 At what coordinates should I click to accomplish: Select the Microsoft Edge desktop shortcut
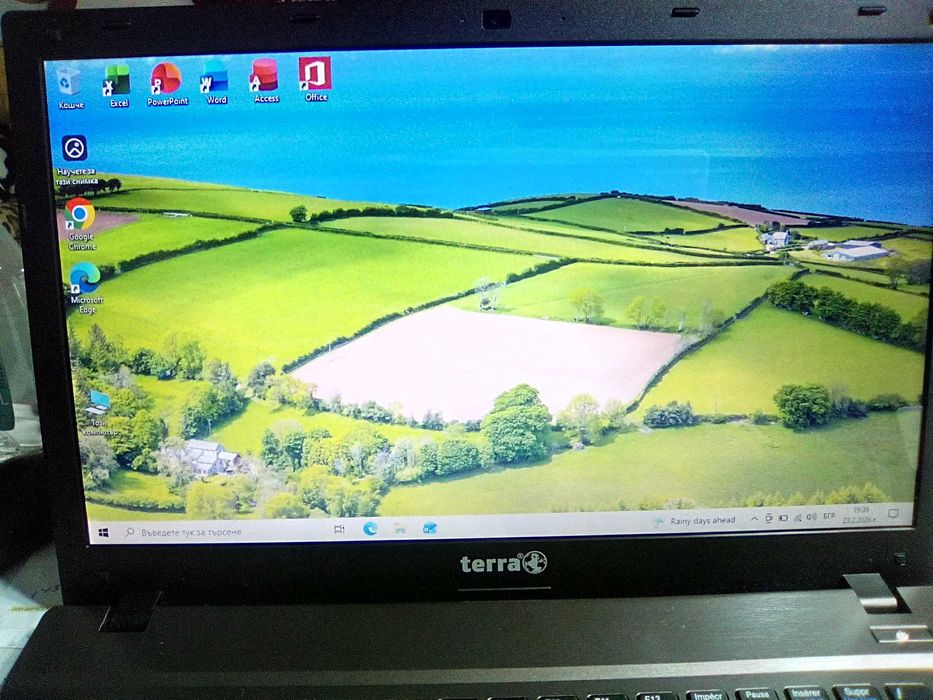tap(86, 288)
